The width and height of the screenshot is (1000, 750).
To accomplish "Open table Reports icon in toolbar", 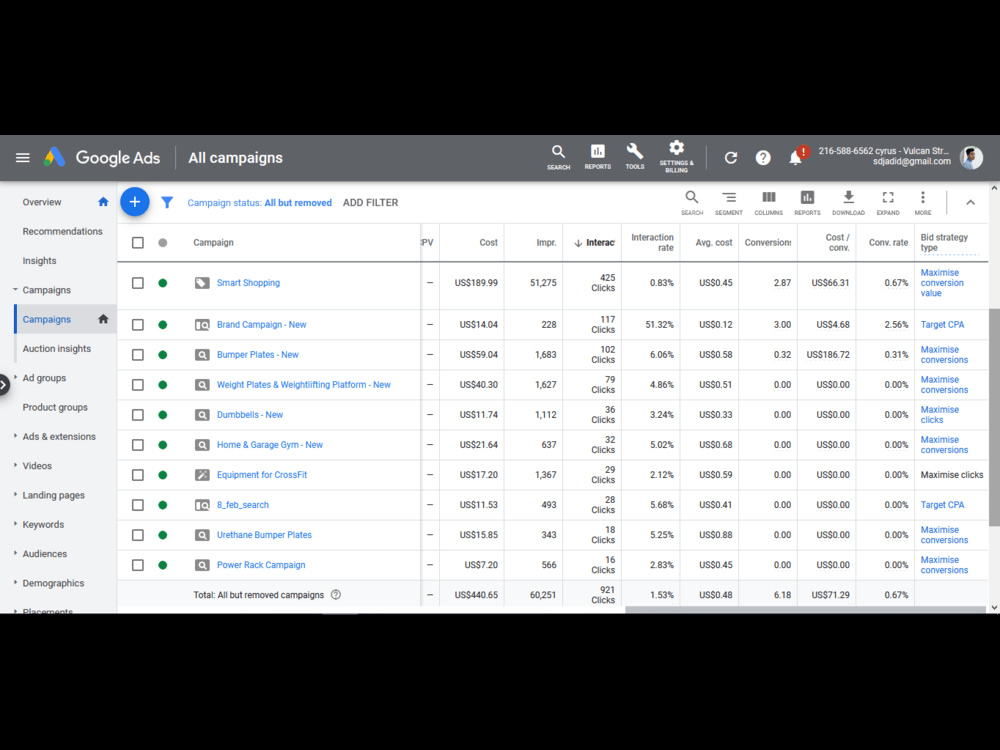I will point(807,203).
